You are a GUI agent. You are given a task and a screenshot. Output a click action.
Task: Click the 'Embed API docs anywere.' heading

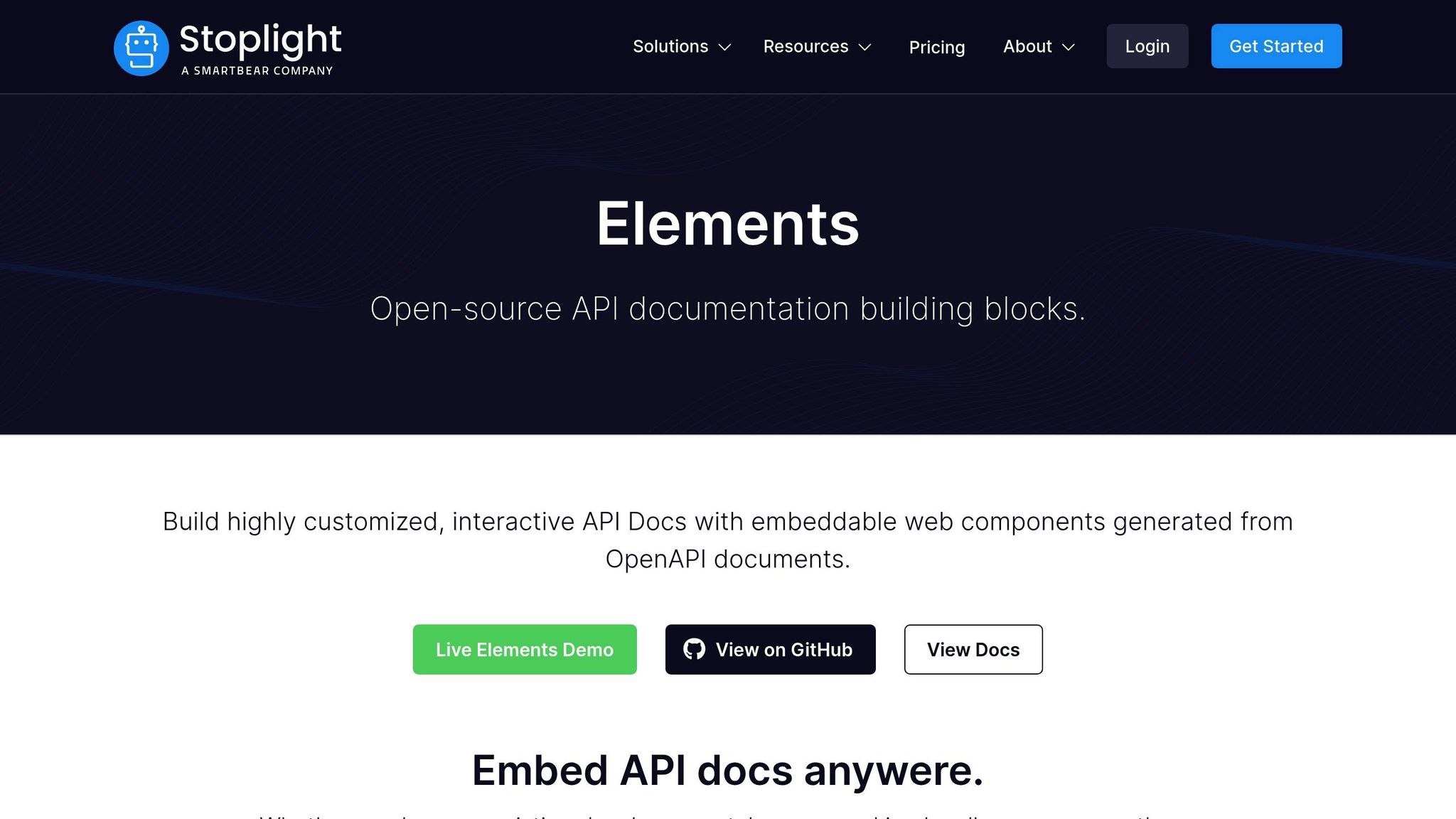pyautogui.click(x=727, y=770)
